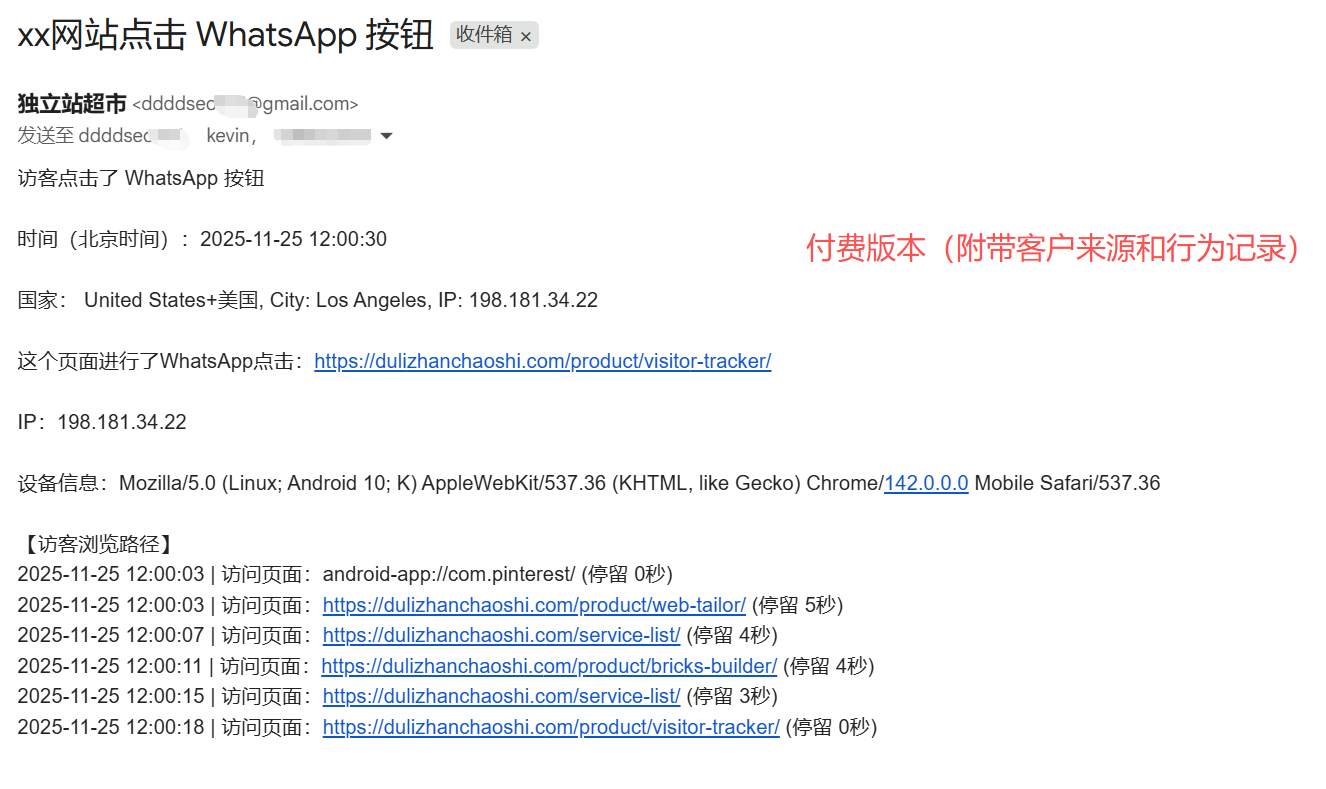This screenshot has width=1326, height=789.
Task: Click the sender name 独立站超市
Action: 72,103
